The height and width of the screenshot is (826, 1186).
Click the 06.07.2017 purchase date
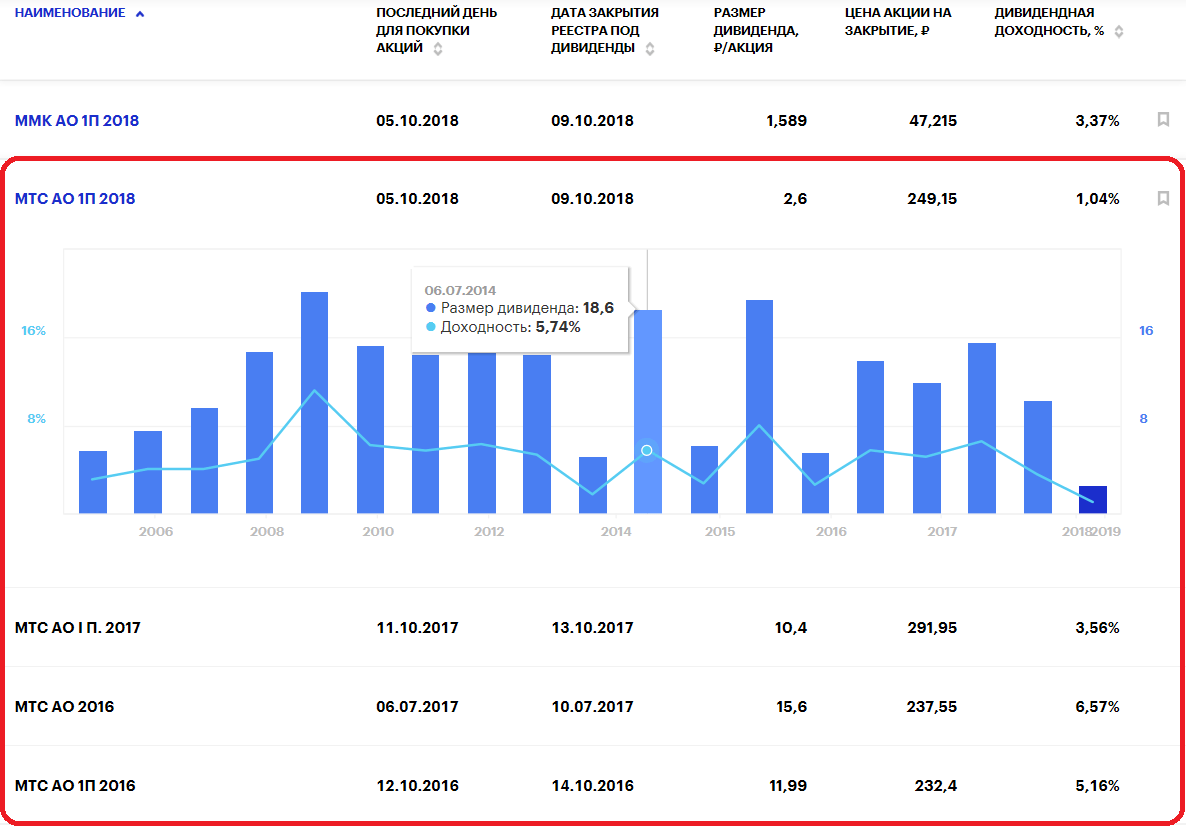point(418,707)
